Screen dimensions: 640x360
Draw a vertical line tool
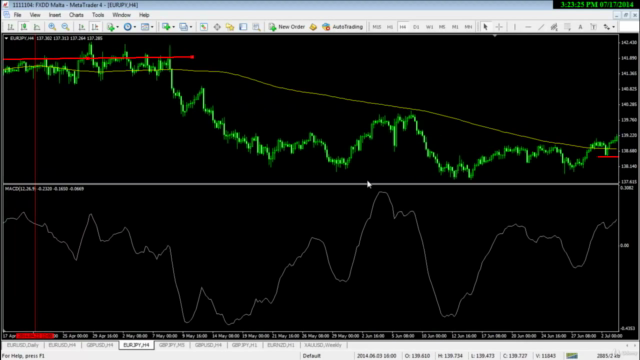(515, 27)
